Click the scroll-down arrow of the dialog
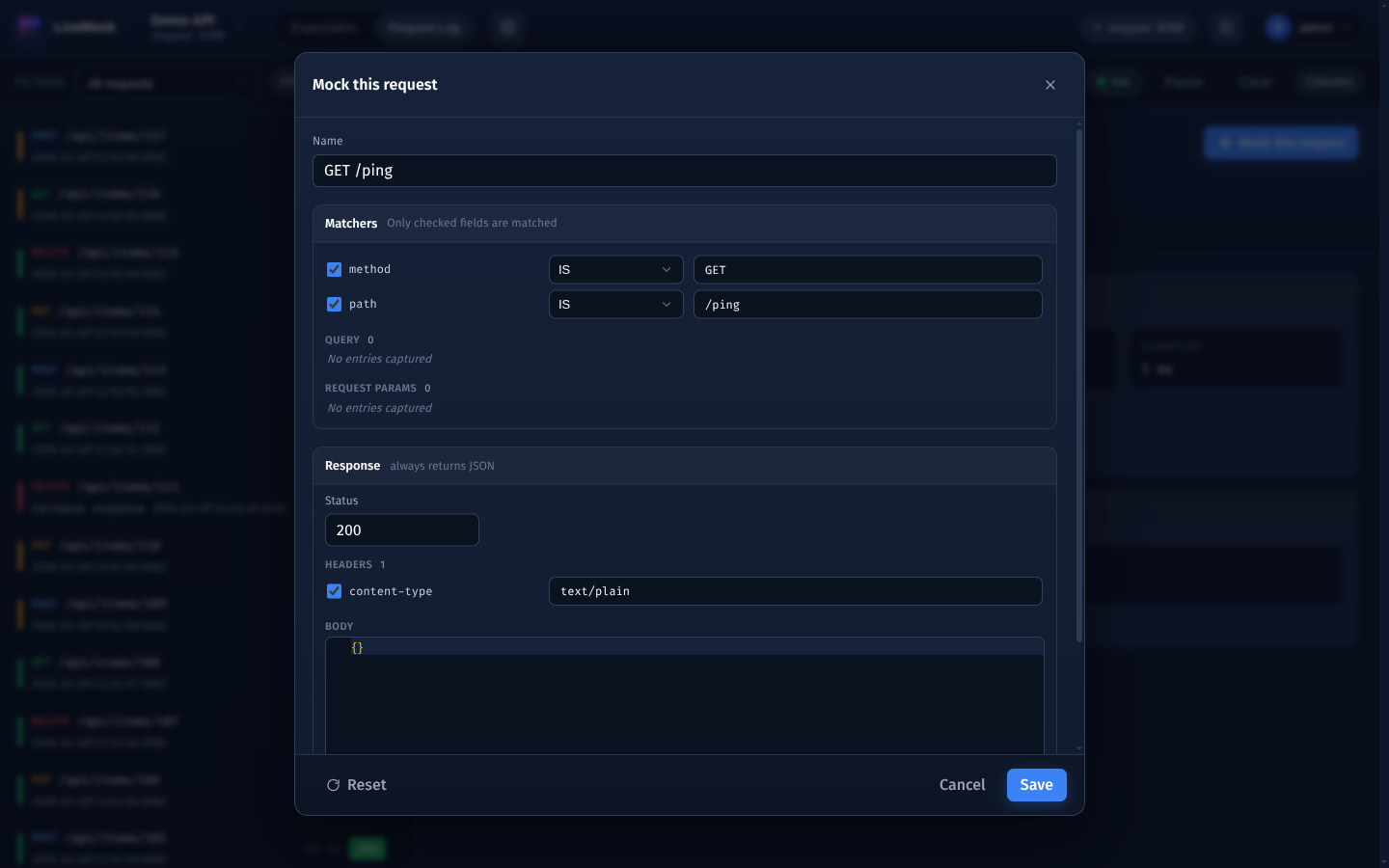This screenshot has width=1389, height=868. click(x=1079, y=748)
